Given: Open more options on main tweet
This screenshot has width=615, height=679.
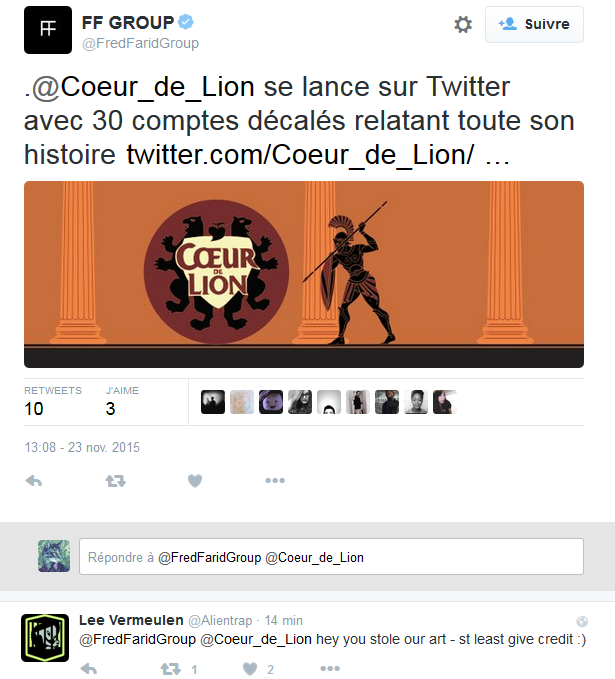Looking at the screenshot, I should 275,480.
